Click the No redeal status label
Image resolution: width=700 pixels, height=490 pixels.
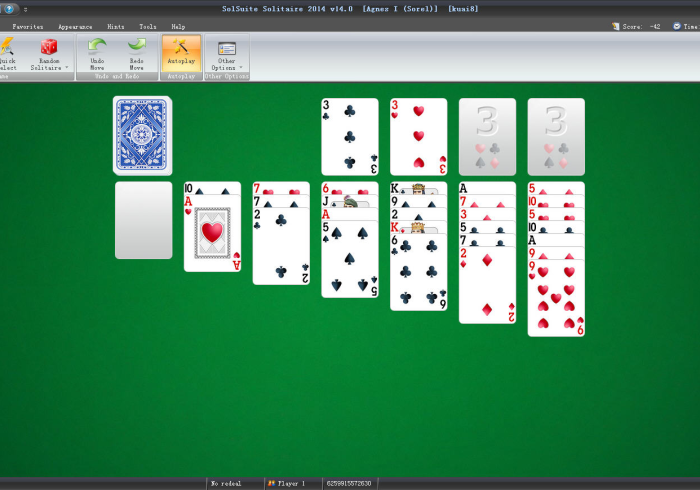(226, 483)
